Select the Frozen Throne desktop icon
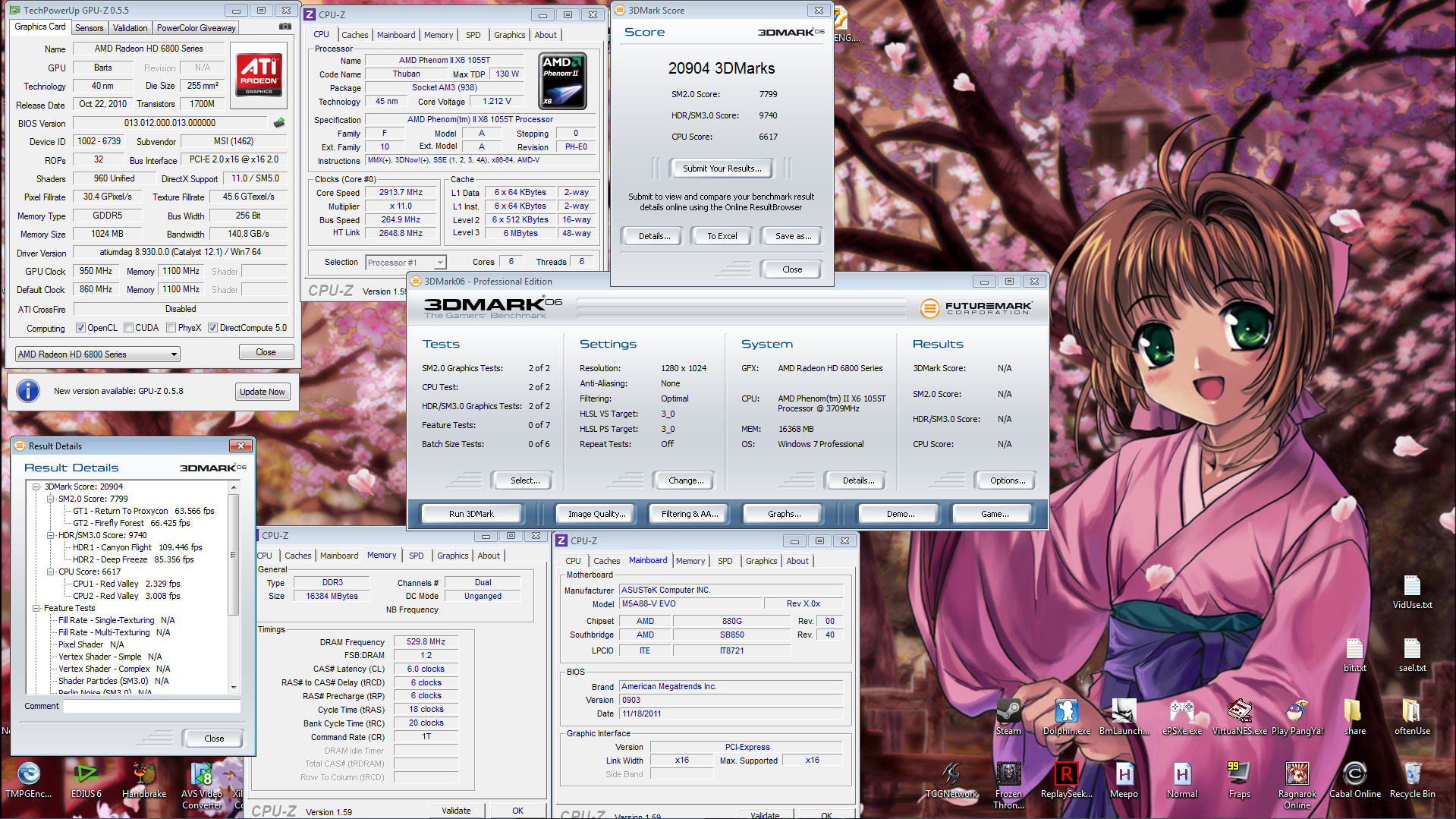Image resolution: width=1456 pixels, height=819 pixels. [1008, 786]
